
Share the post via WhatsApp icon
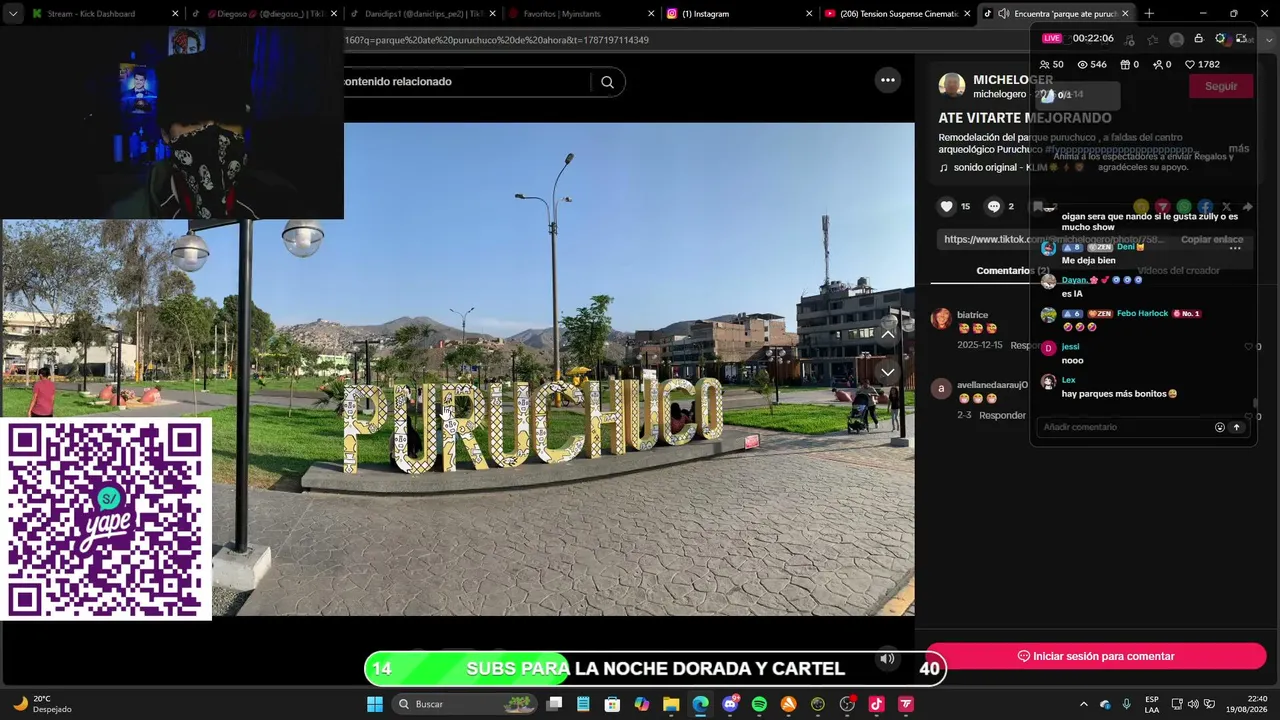pos(1184,207)
